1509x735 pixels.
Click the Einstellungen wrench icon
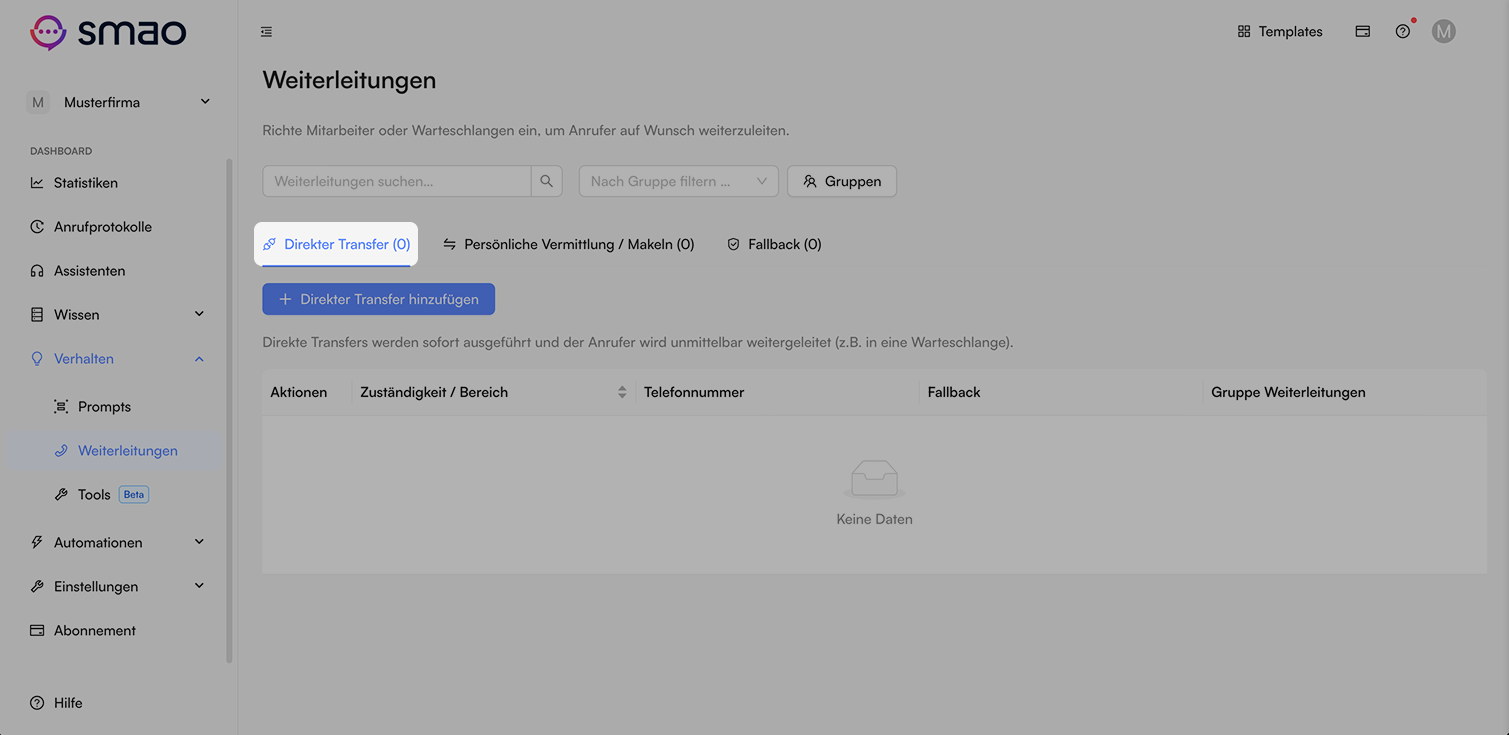tap(37, 587)
